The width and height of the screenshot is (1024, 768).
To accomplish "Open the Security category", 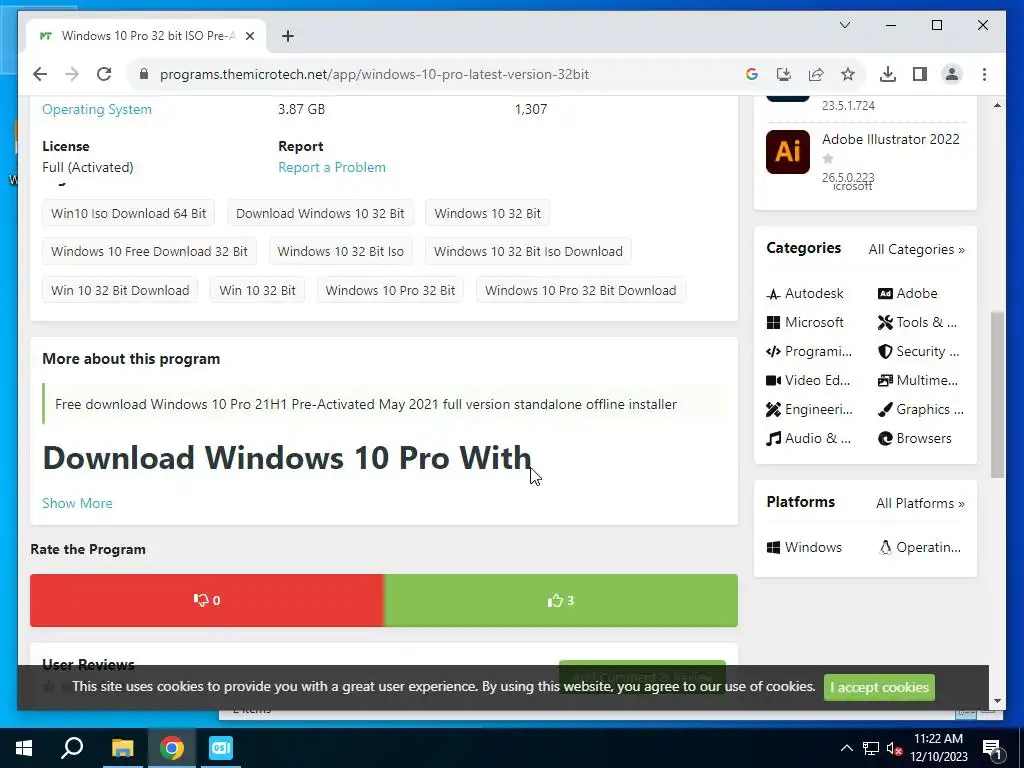I will 919,351.
